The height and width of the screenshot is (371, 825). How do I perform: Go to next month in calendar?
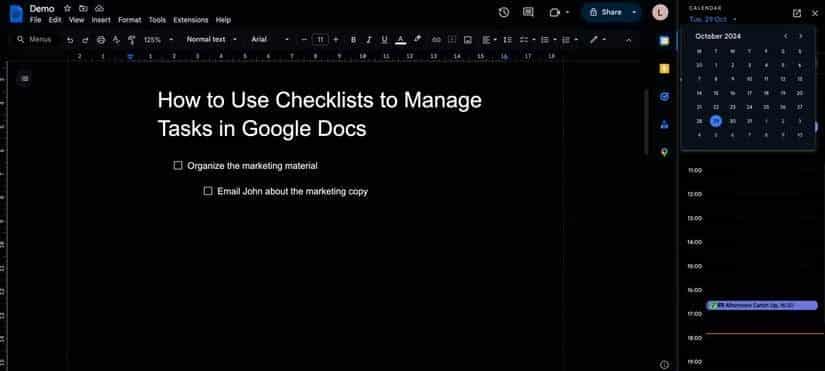click(x=801, y=36)
